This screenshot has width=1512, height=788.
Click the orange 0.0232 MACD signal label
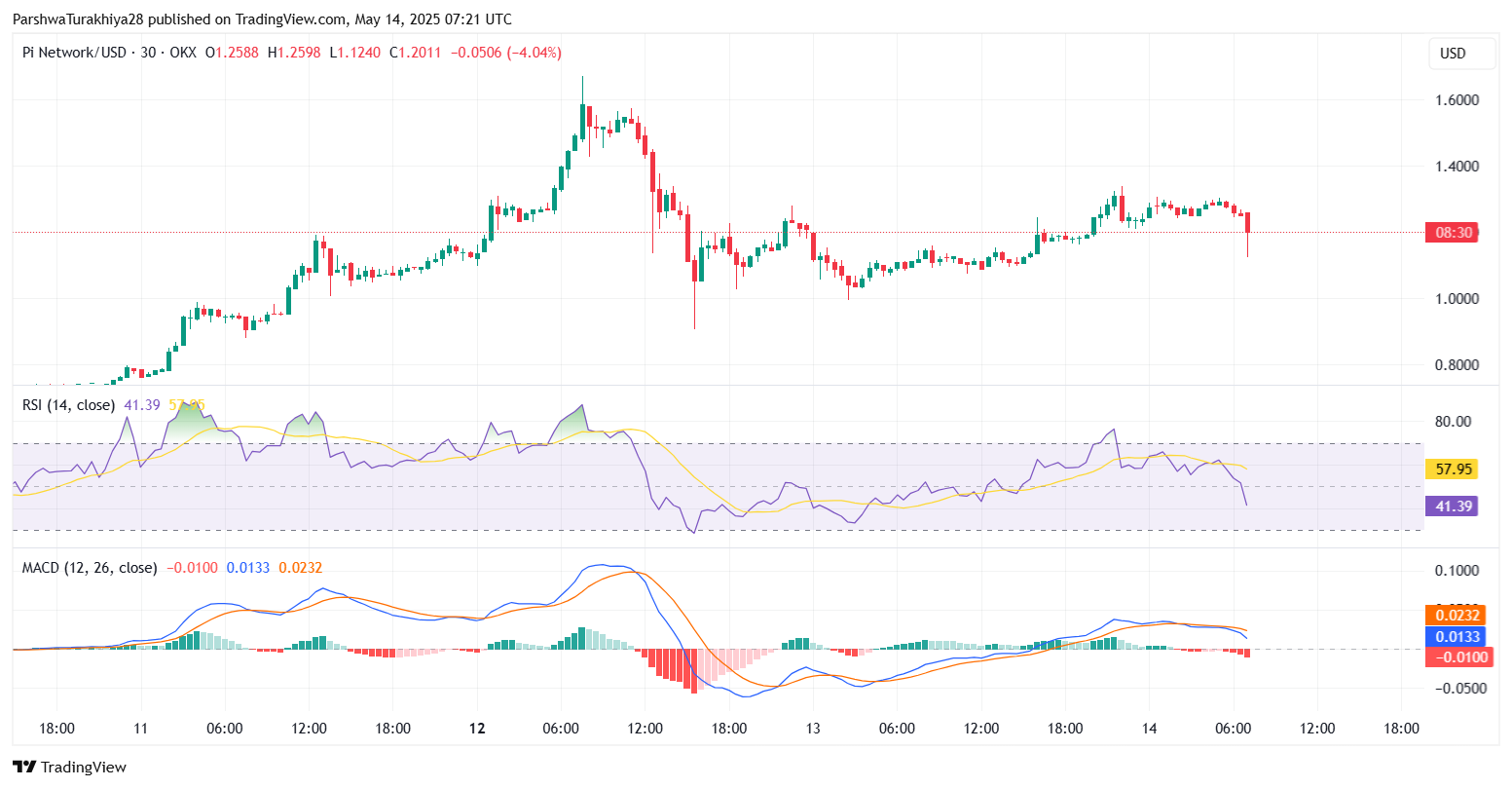[x=1454, y=615]
